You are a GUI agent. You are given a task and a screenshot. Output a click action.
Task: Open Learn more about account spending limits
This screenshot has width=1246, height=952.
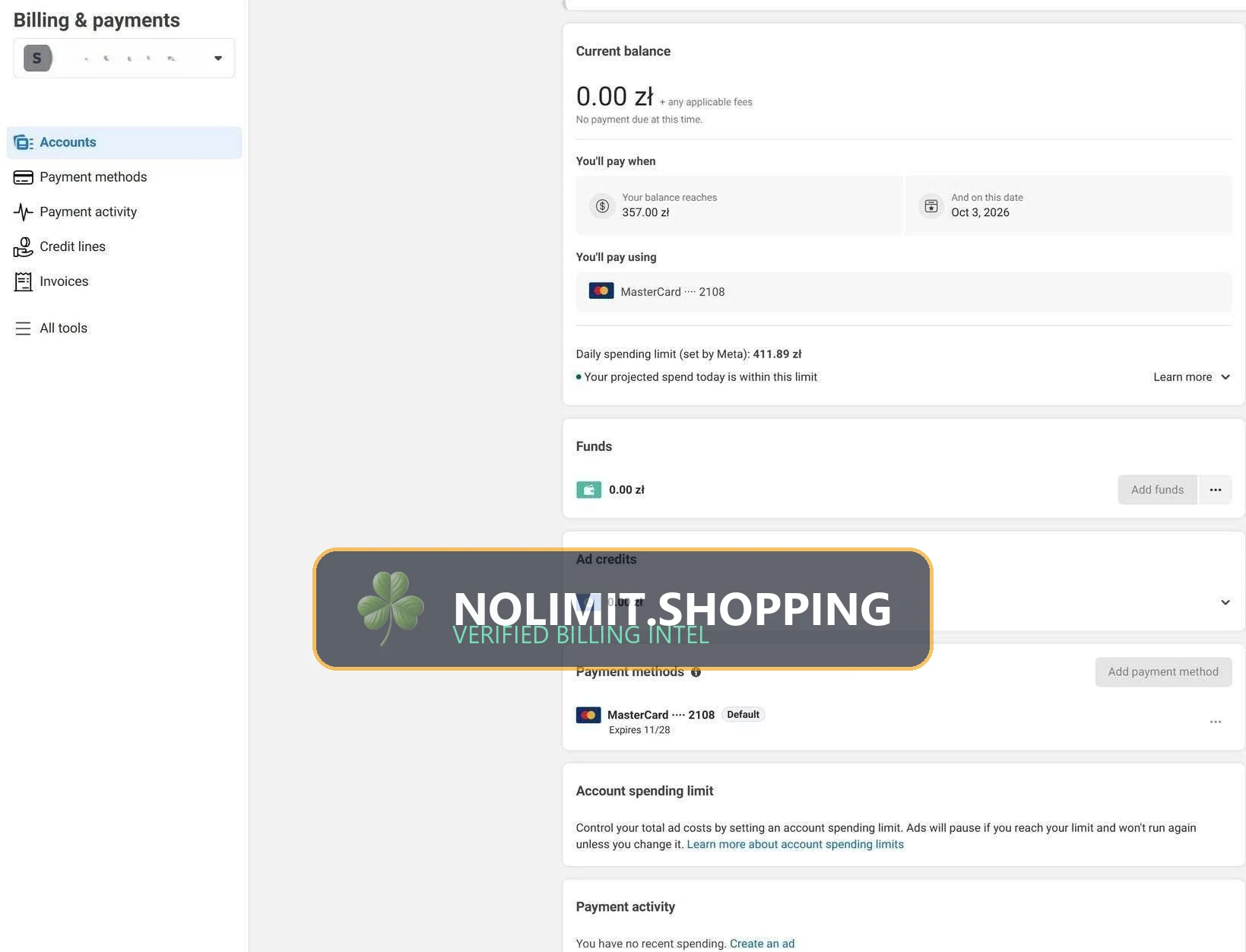[795, 844]
